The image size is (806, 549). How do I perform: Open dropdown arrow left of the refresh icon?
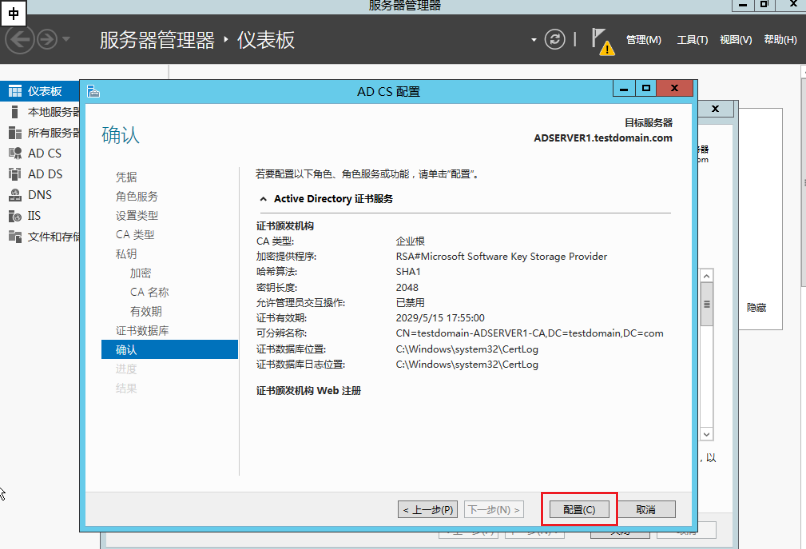tap(534, 40)
